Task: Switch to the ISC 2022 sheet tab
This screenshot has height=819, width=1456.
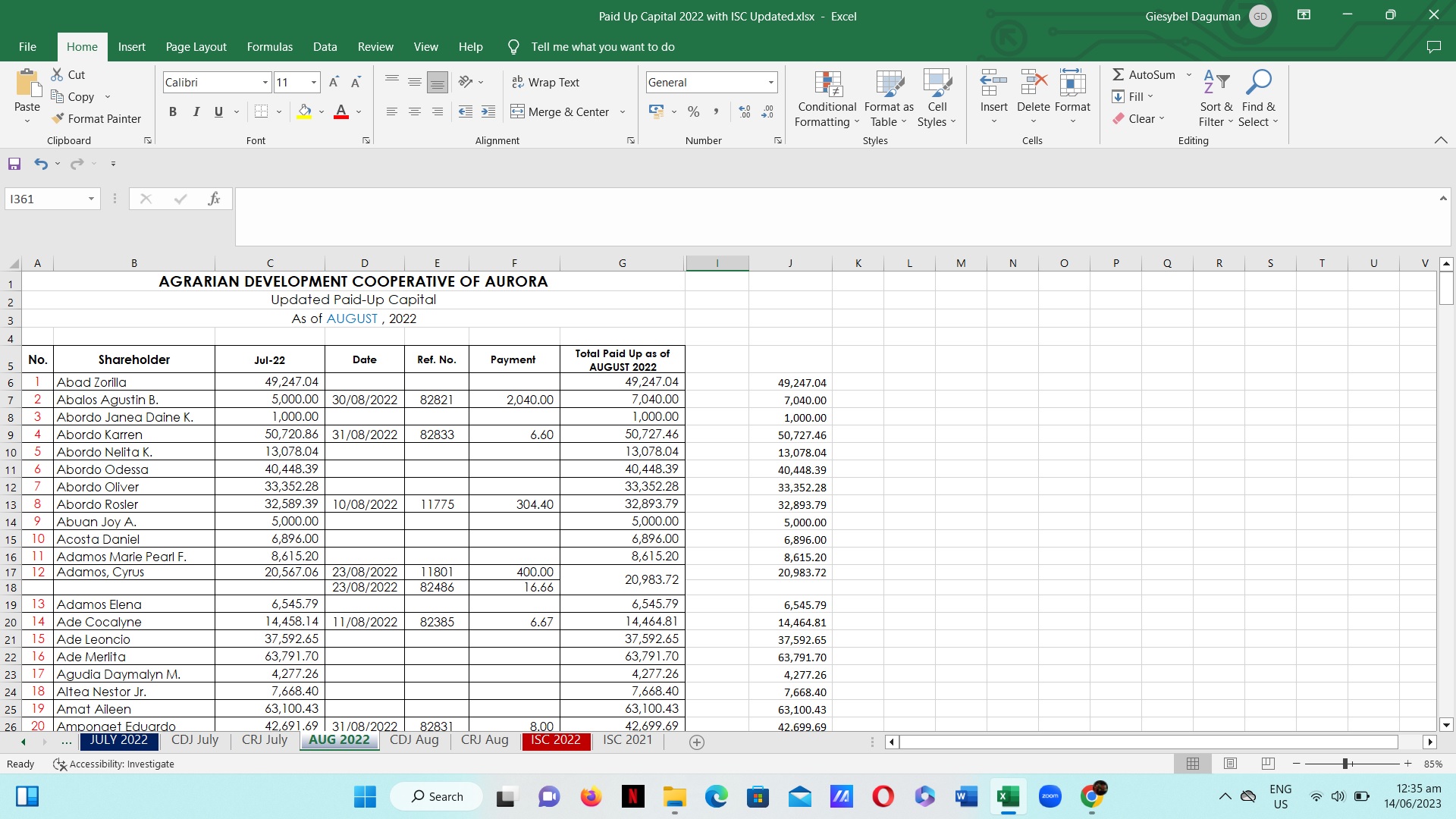Action: (x=555, y=740)
